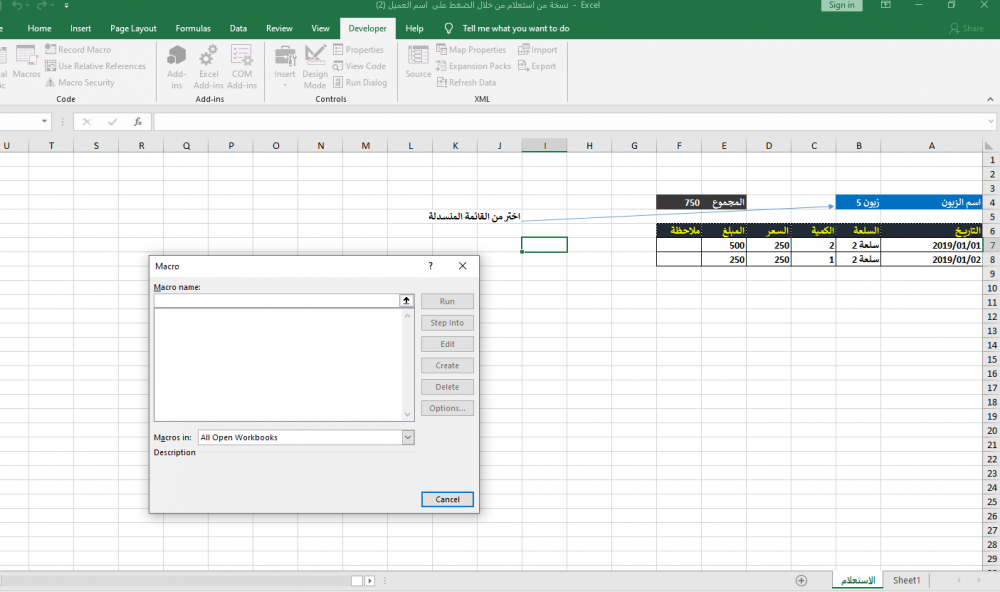The image size is (1000, 592).
Task: Click Run Dialog
Action: click(360, 82)
